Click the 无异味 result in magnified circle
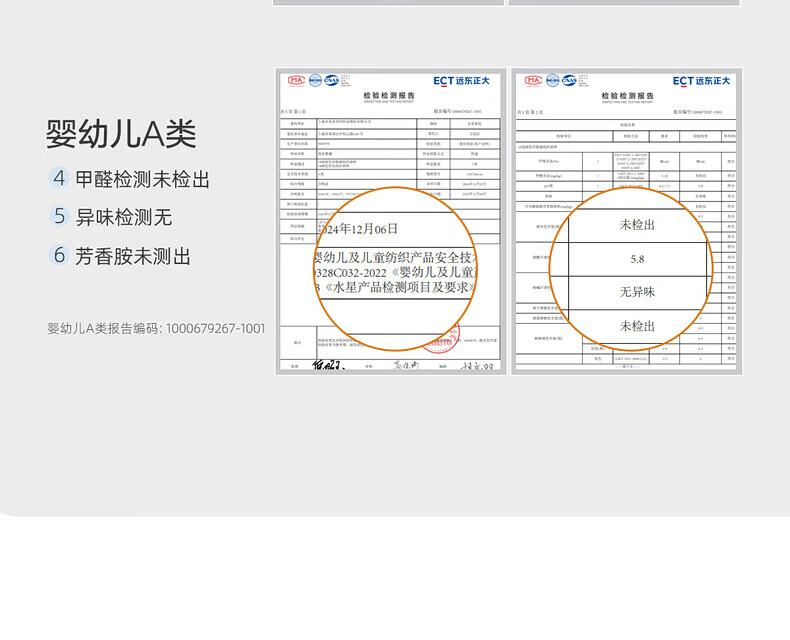This screenshot has width=790, height=640. (638, 292)
